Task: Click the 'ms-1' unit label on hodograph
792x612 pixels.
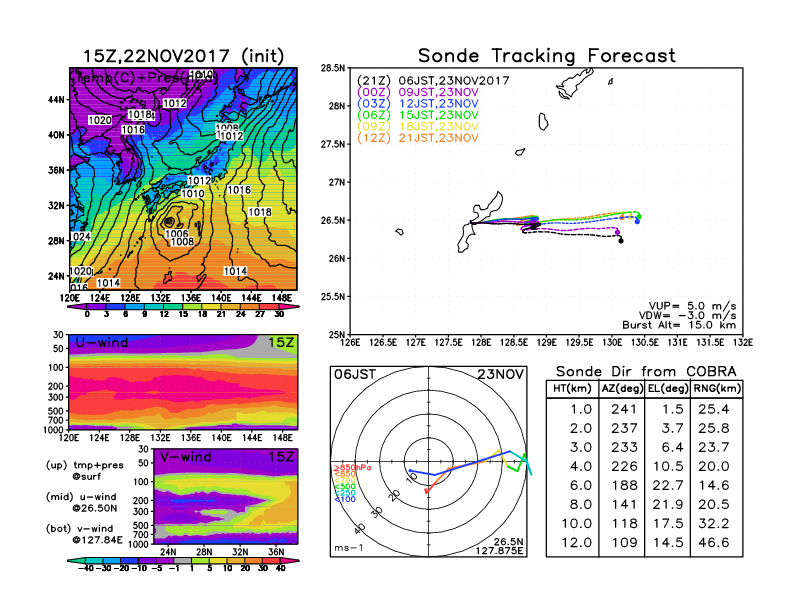Action: [349, 548]
